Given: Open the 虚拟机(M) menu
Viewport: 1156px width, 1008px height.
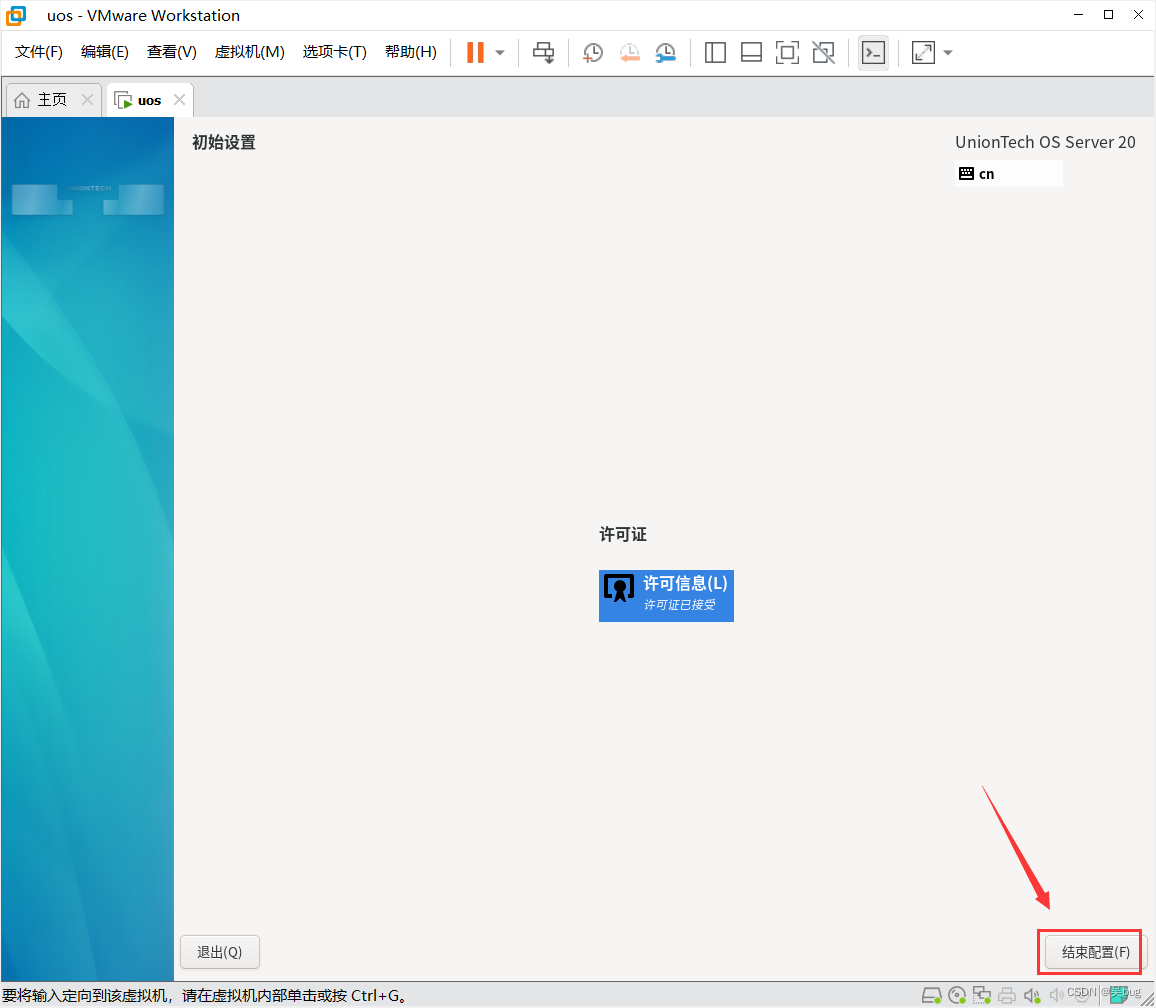Looking at the screenshot, I should (x=249, y=52).
